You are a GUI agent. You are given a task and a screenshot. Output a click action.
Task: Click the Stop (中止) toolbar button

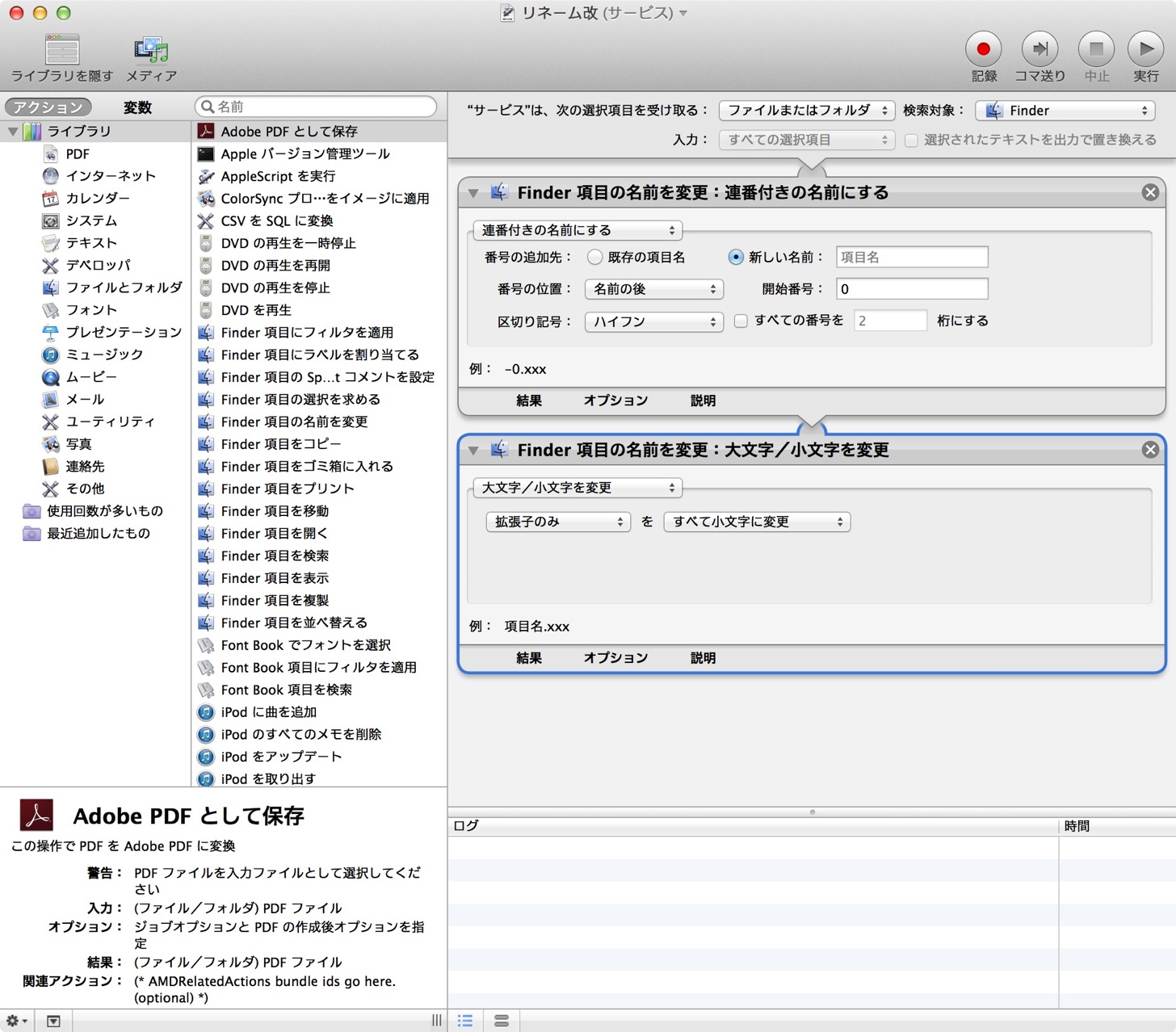coord(1096,49)
